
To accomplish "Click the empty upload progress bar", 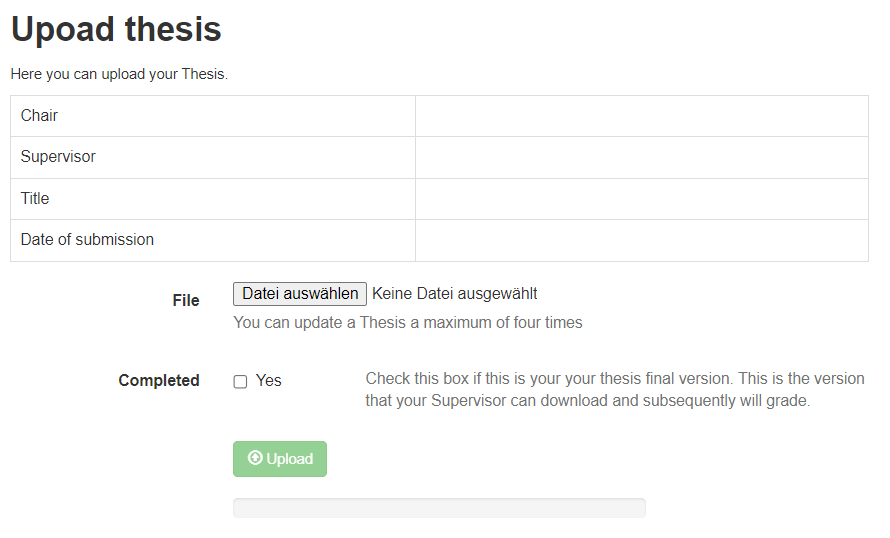I will pos(439,508).
